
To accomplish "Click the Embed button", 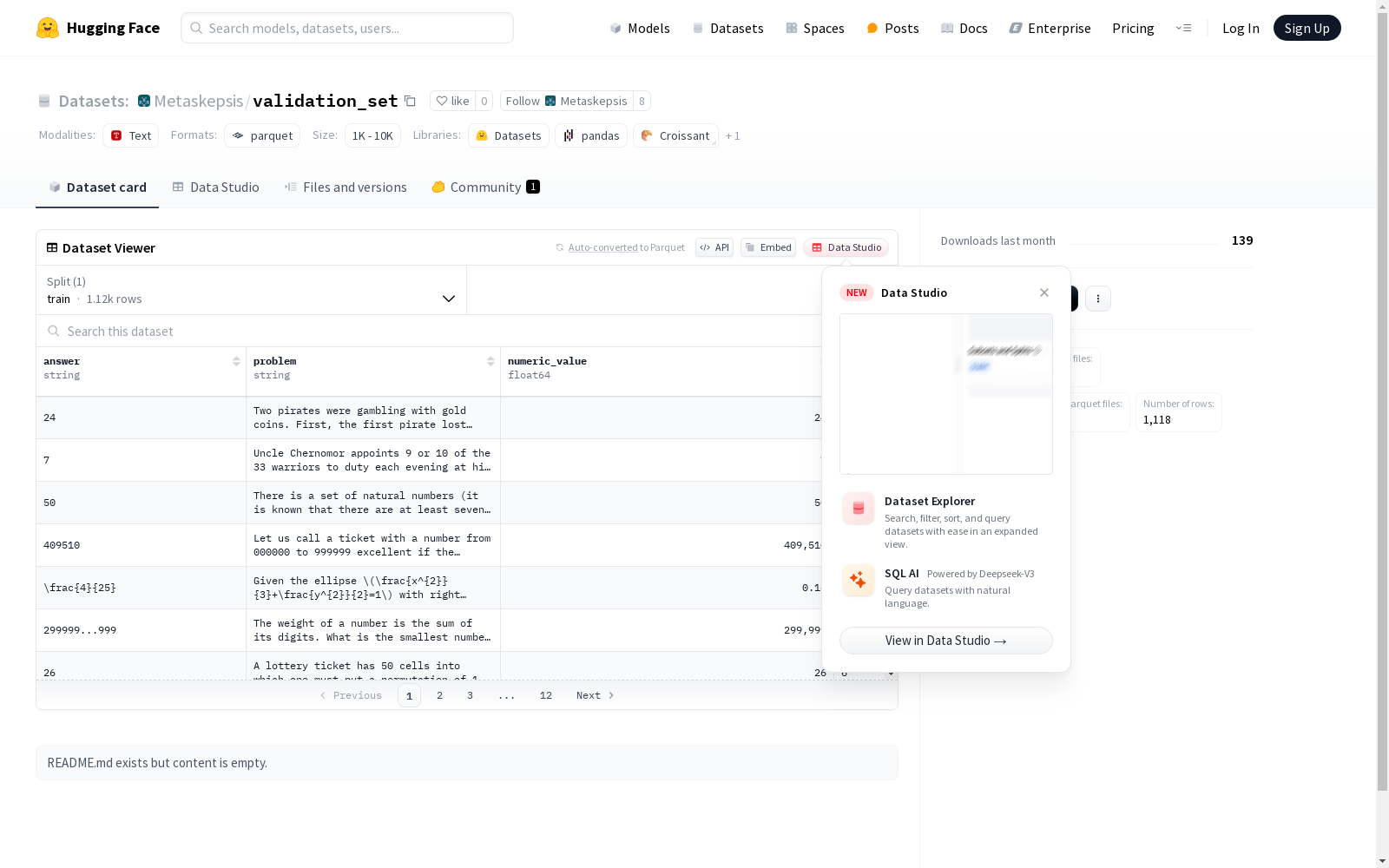I will click(x=768, y=247).
